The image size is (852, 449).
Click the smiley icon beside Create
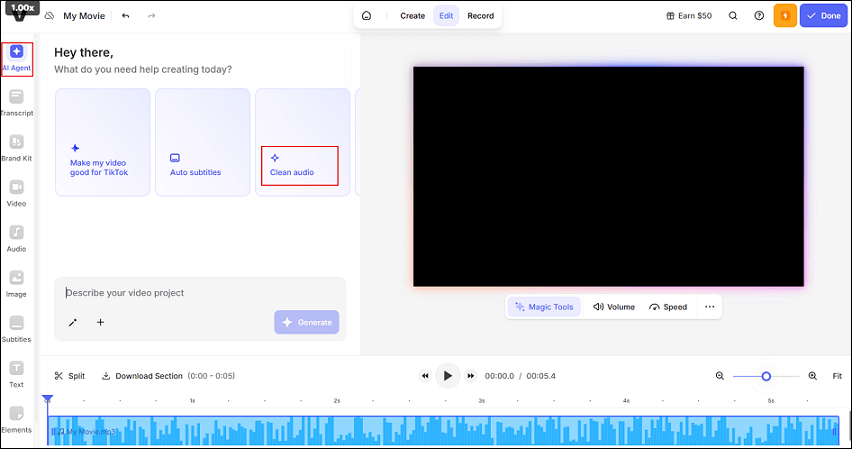click(367, 16)
